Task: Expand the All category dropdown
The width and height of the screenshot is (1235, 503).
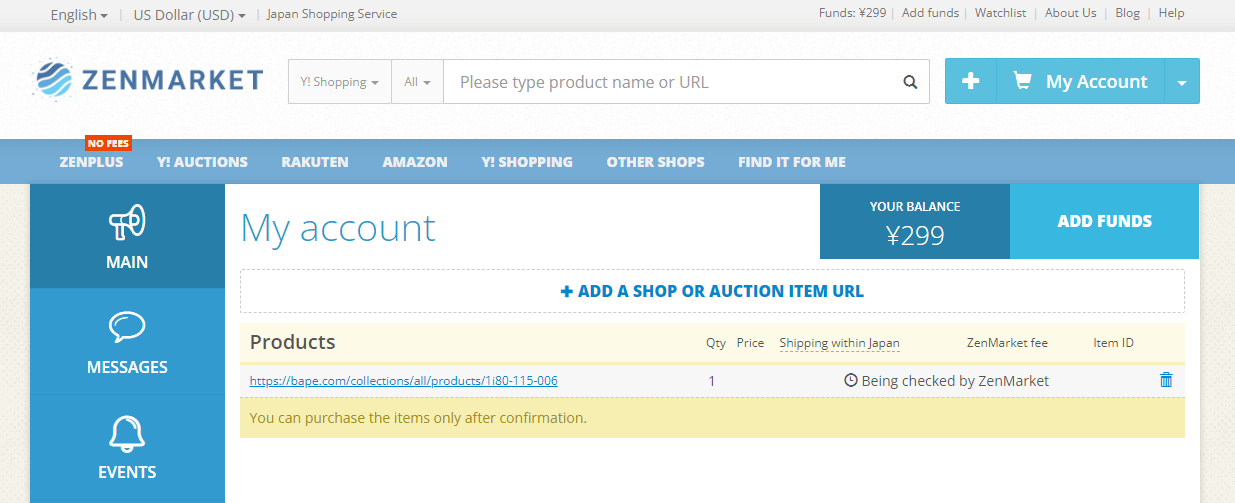Action: point(418,82)
